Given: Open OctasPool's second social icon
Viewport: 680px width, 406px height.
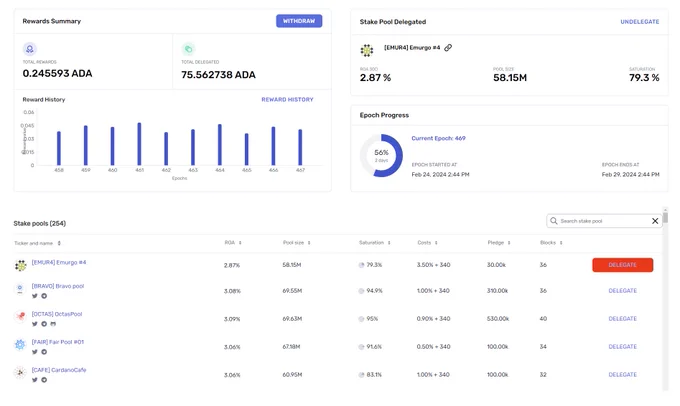Looking at the screenshot, I should [44, 324].
